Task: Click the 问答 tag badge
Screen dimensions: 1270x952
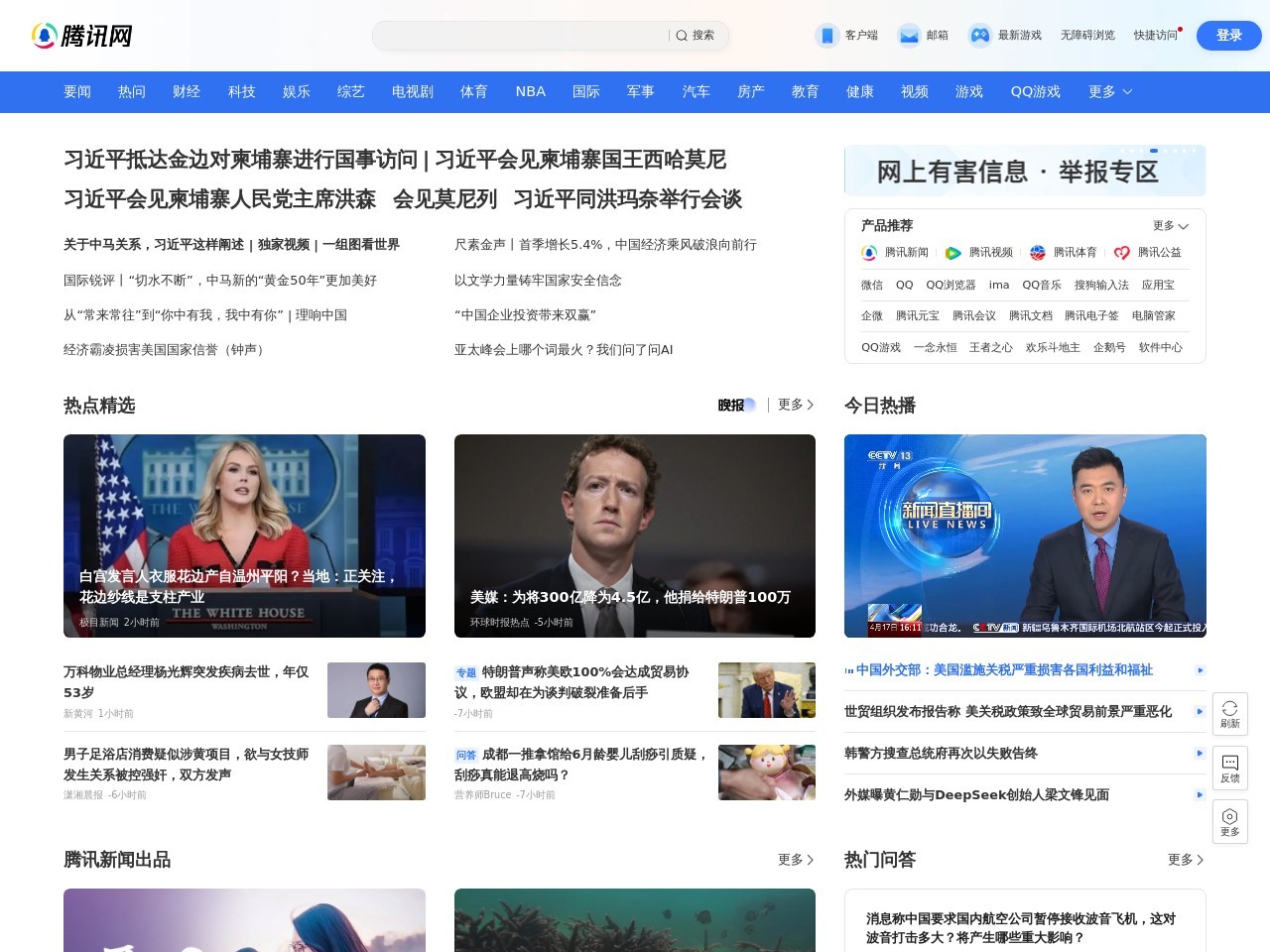Action: click(x=466, y=755)
